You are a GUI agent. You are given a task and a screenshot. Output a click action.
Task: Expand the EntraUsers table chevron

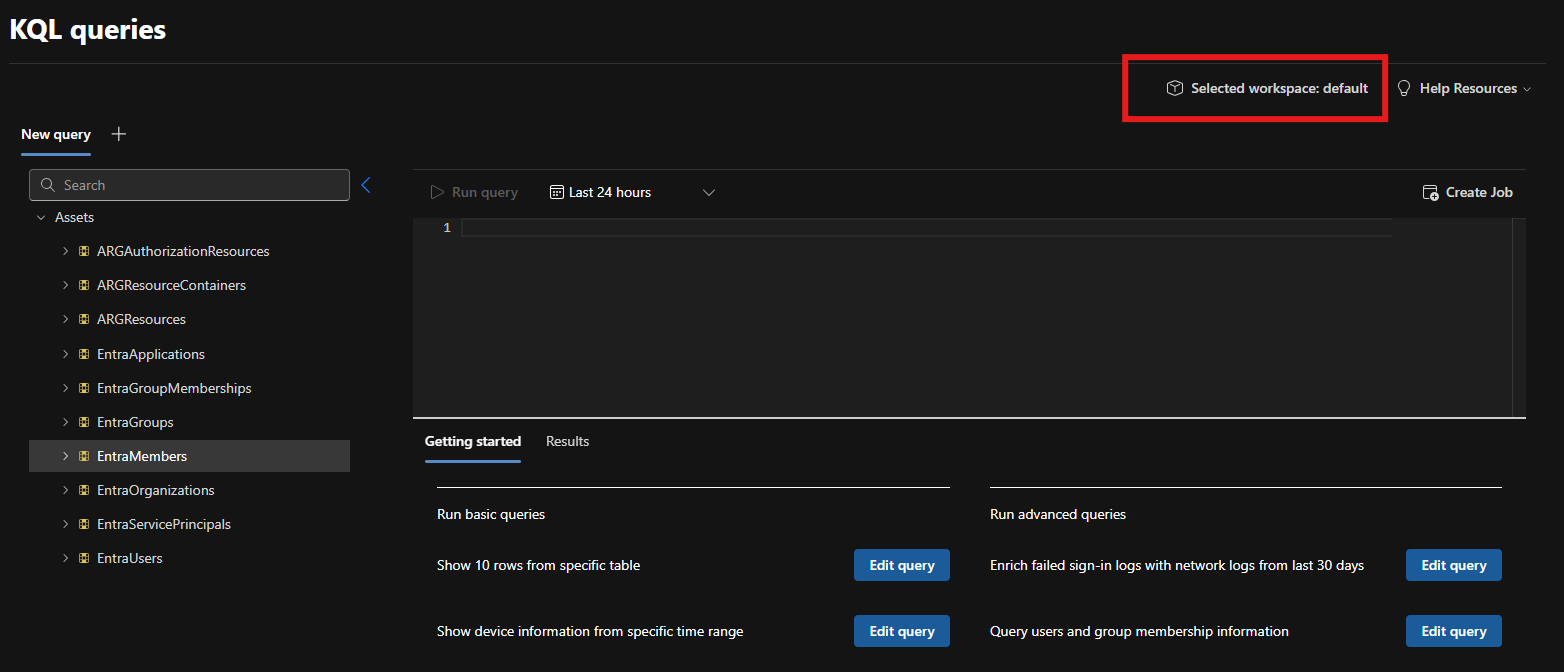click(x=65, y=558)
